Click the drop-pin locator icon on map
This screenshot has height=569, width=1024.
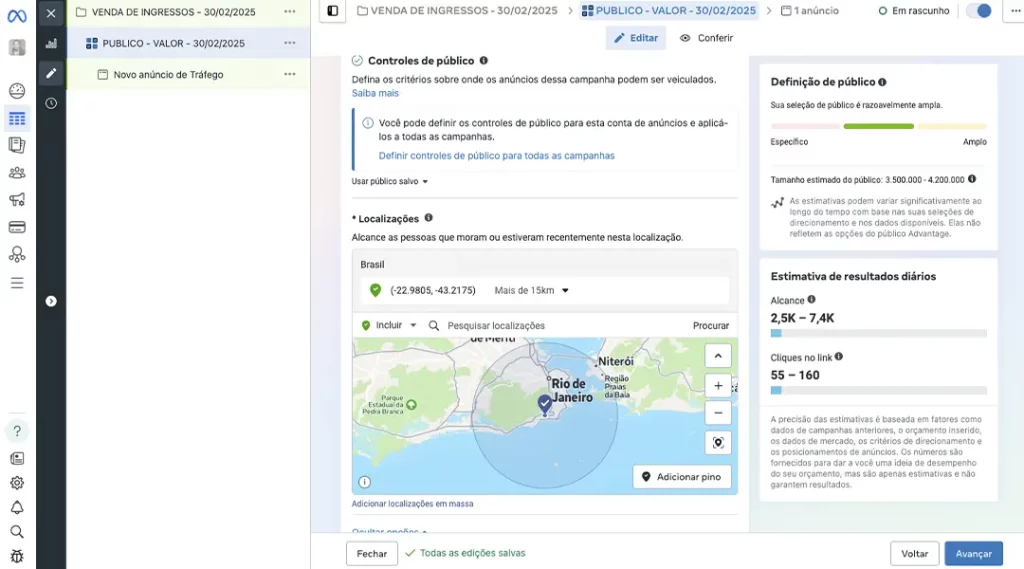click(x=718, y=442)
